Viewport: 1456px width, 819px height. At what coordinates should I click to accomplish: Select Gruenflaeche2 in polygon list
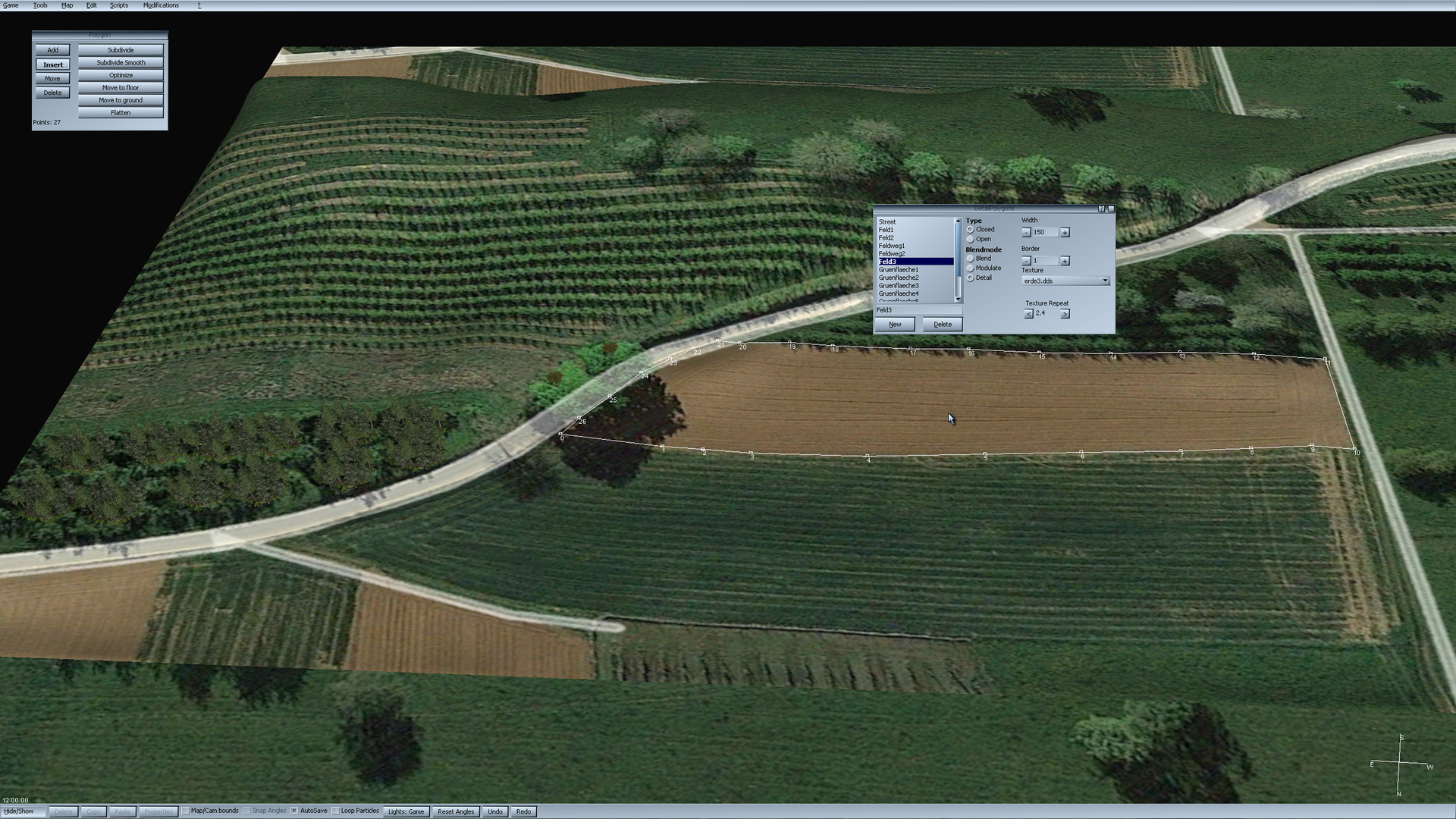click(x=899, y=278)
